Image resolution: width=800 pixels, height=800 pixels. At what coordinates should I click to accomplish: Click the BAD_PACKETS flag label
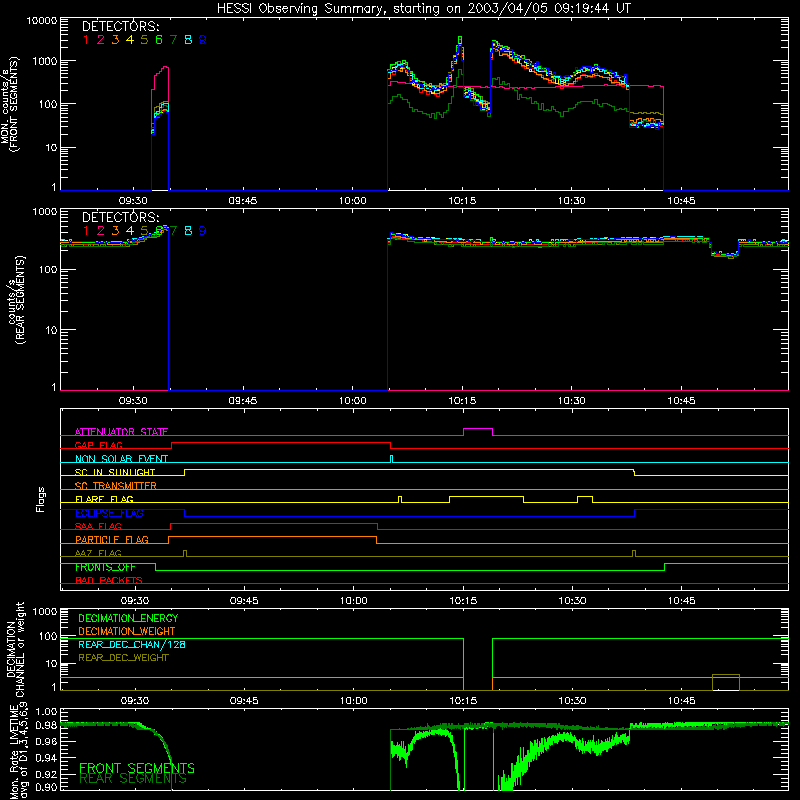109,581
